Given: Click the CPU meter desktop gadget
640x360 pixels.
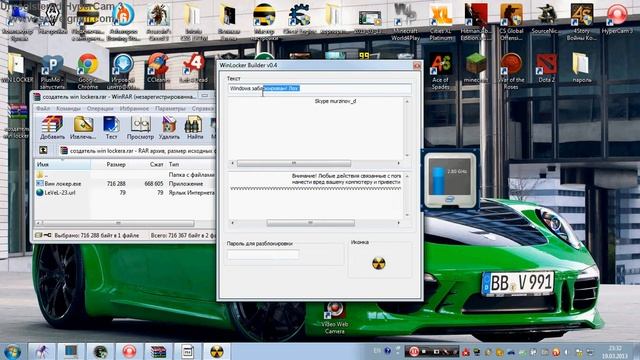Looking at the screenshot, I should pyautogui.click(x=449, y=180).
